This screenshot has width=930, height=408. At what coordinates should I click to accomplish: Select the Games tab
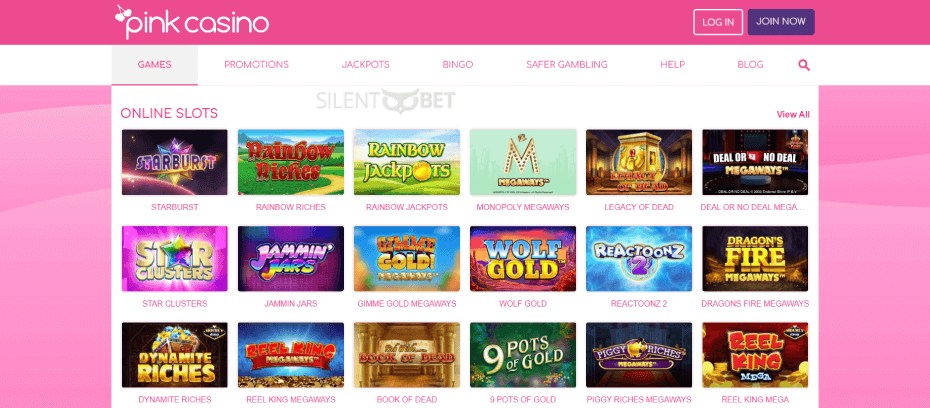click(x=154, y=65)
